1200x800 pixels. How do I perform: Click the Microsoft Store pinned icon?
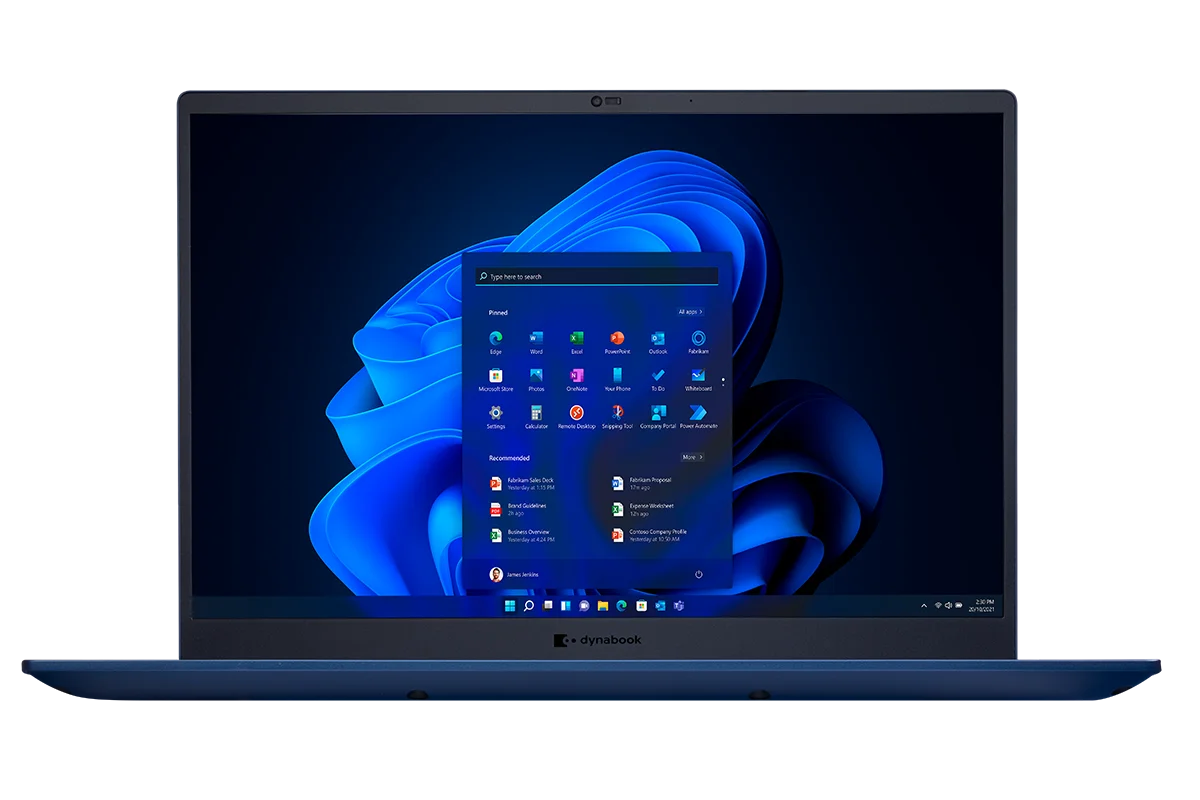click(x=496, y=376)
